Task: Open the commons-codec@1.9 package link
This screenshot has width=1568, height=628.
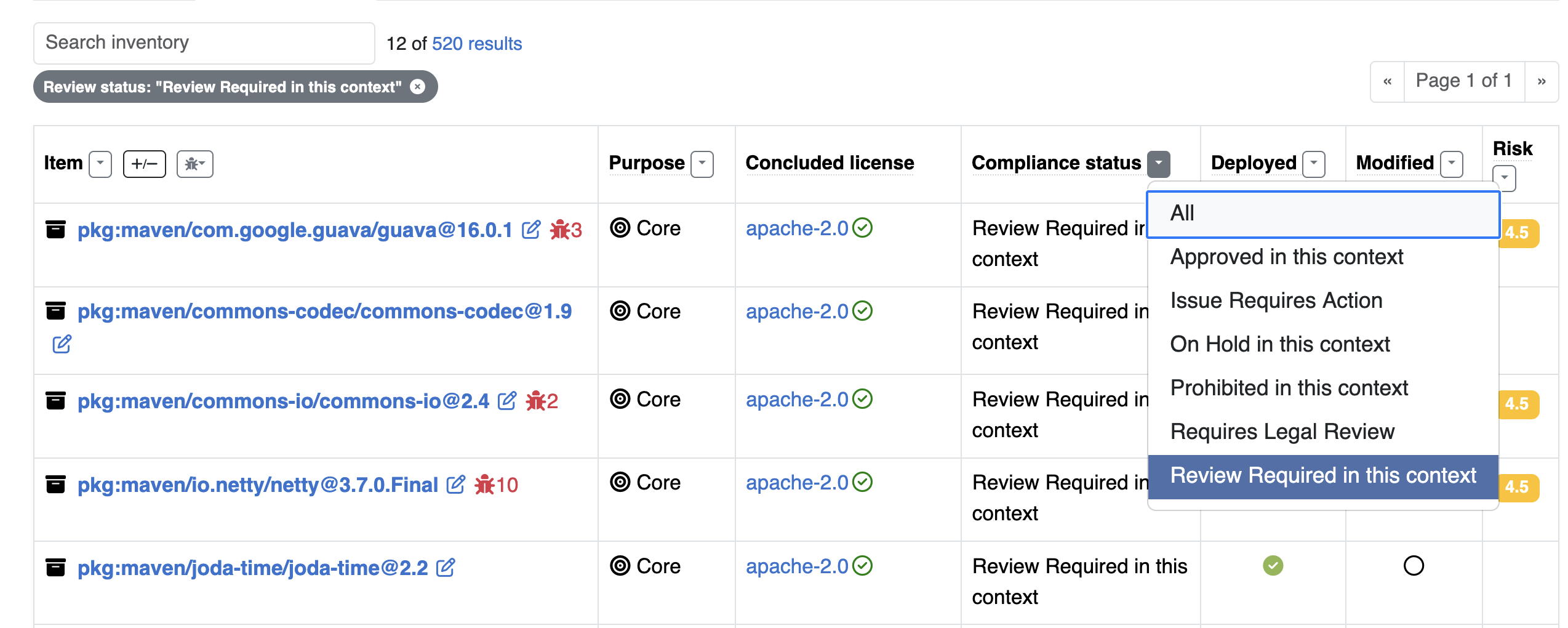Action: (324, 312)
